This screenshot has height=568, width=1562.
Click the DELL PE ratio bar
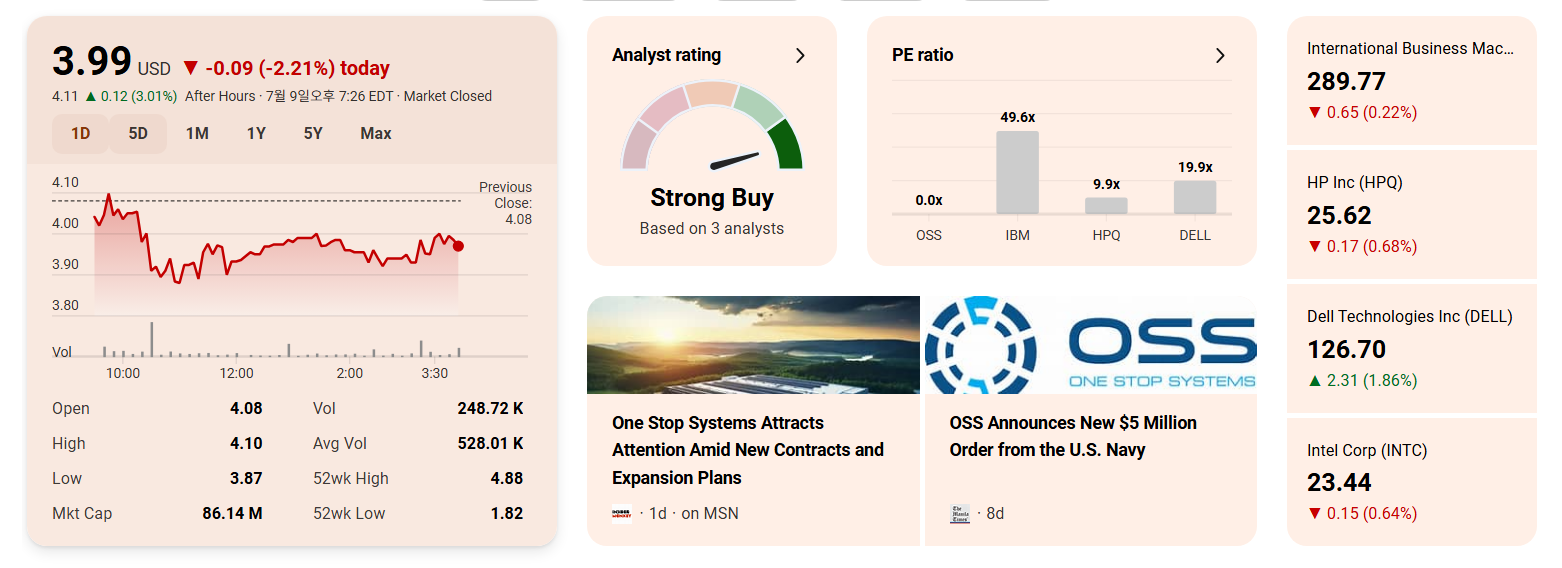coord(1195,197)
